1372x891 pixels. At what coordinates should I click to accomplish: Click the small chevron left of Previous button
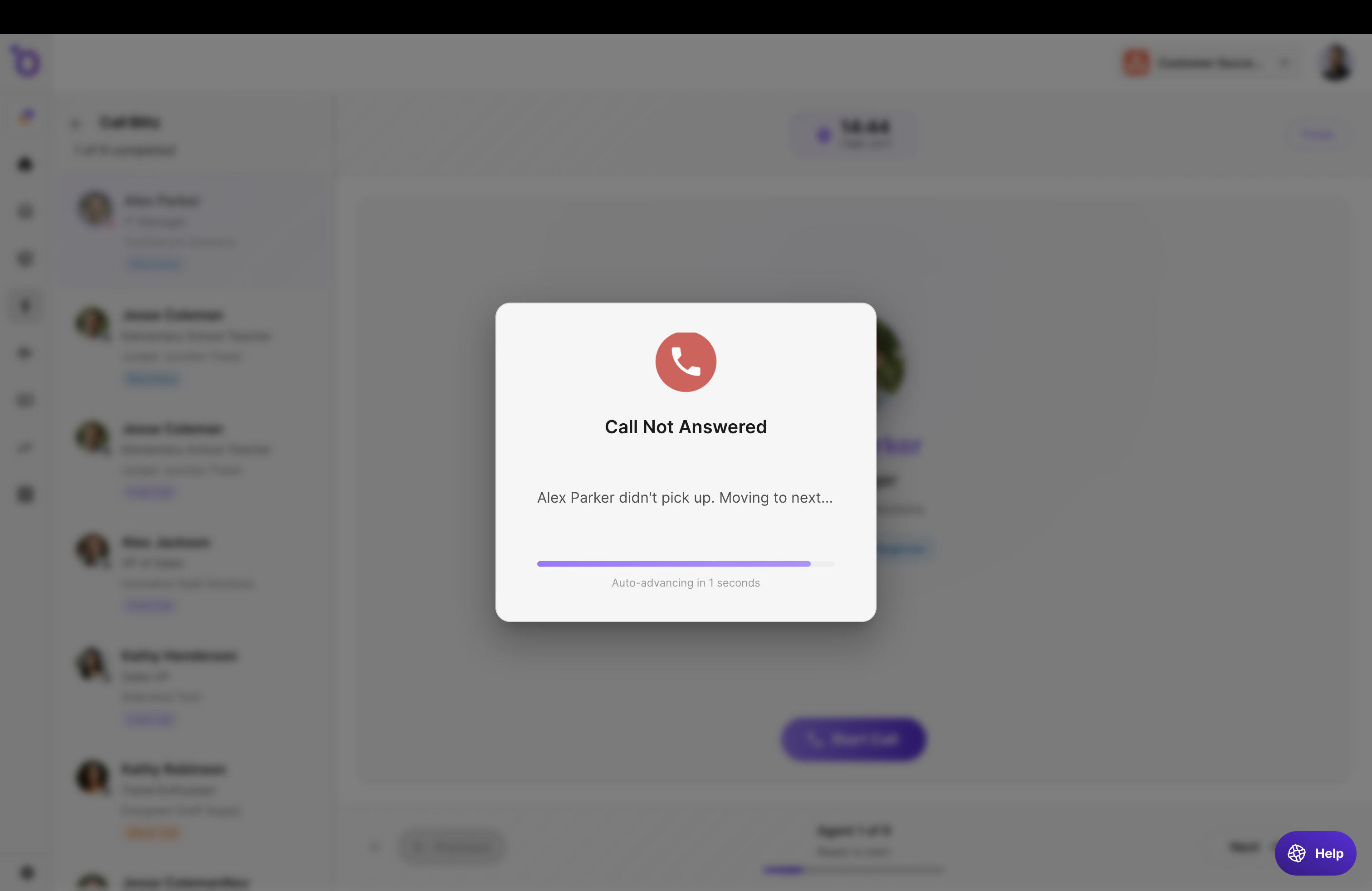pos(375,847)
